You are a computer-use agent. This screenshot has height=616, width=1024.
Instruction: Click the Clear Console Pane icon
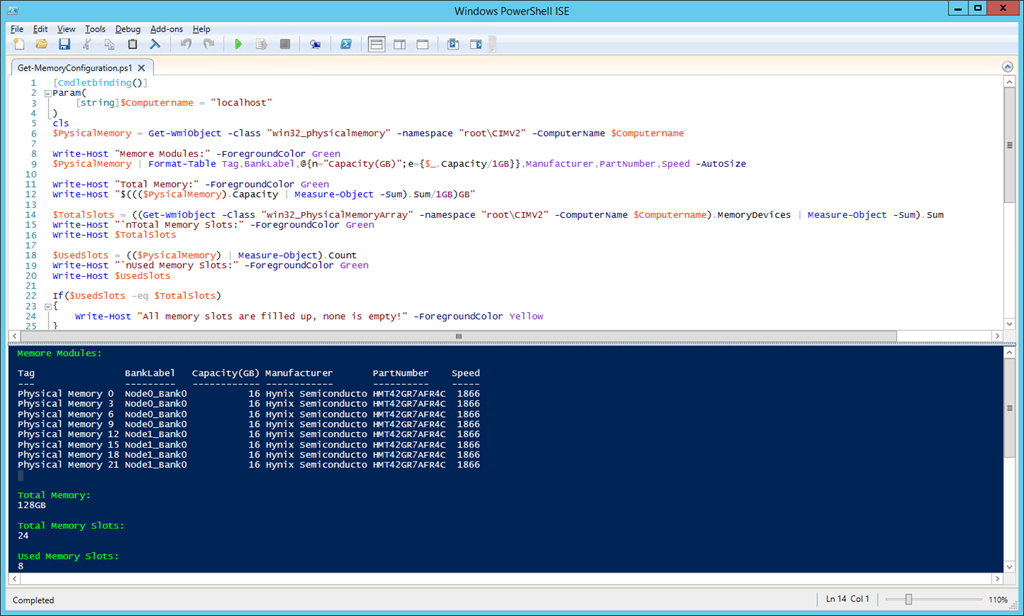click(155, 44)
